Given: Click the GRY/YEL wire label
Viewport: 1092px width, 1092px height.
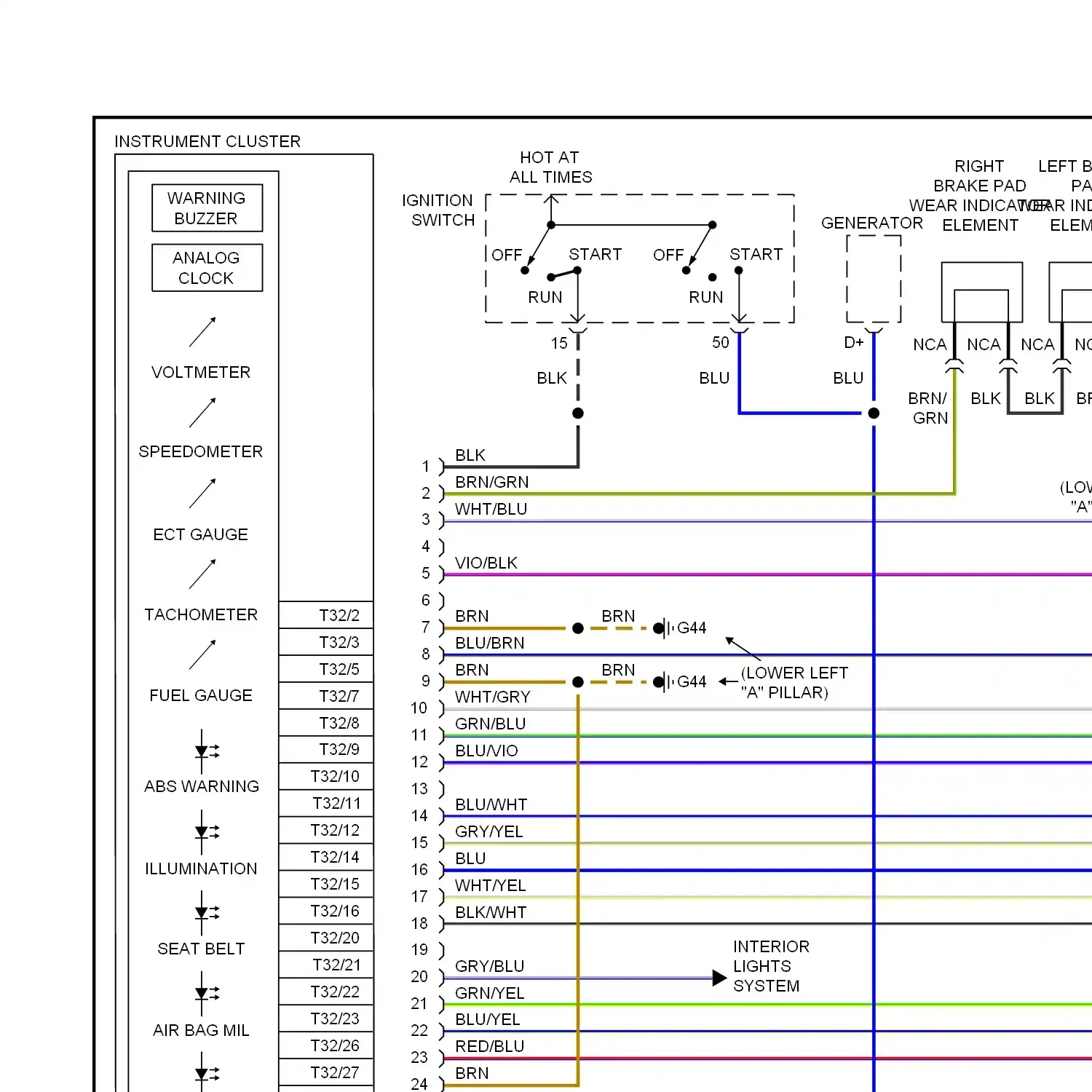Looking at the screenshot, I should [488, 831].
